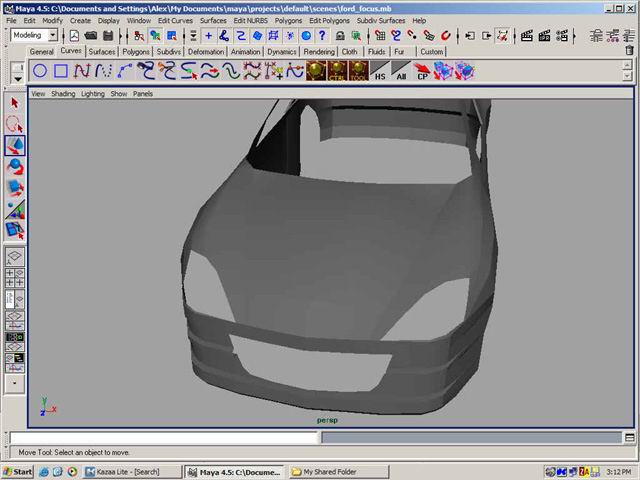Switch to the Surfaces shelf tab
The image size is (640, 480).
coord(101,51)
